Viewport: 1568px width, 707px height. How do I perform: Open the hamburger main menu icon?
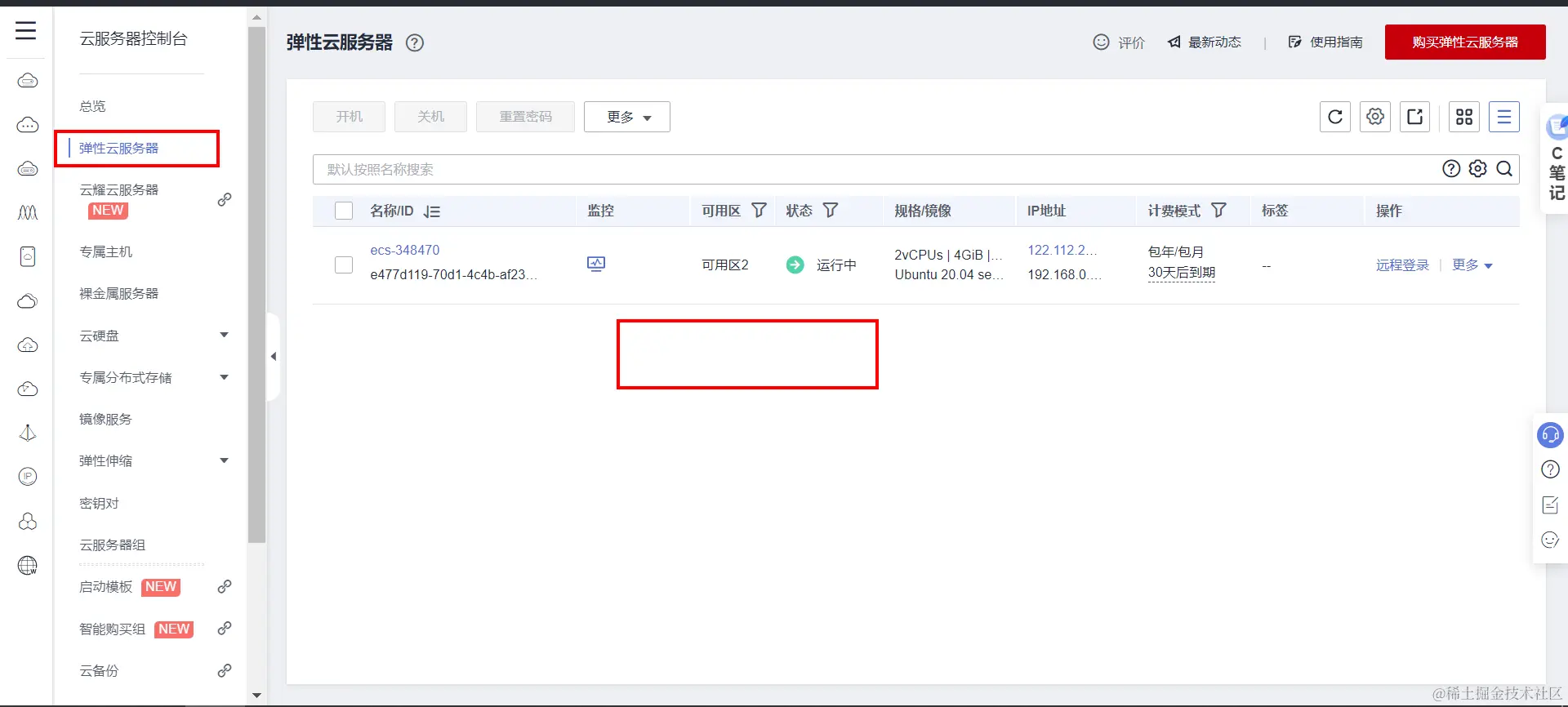pos(26,31)
